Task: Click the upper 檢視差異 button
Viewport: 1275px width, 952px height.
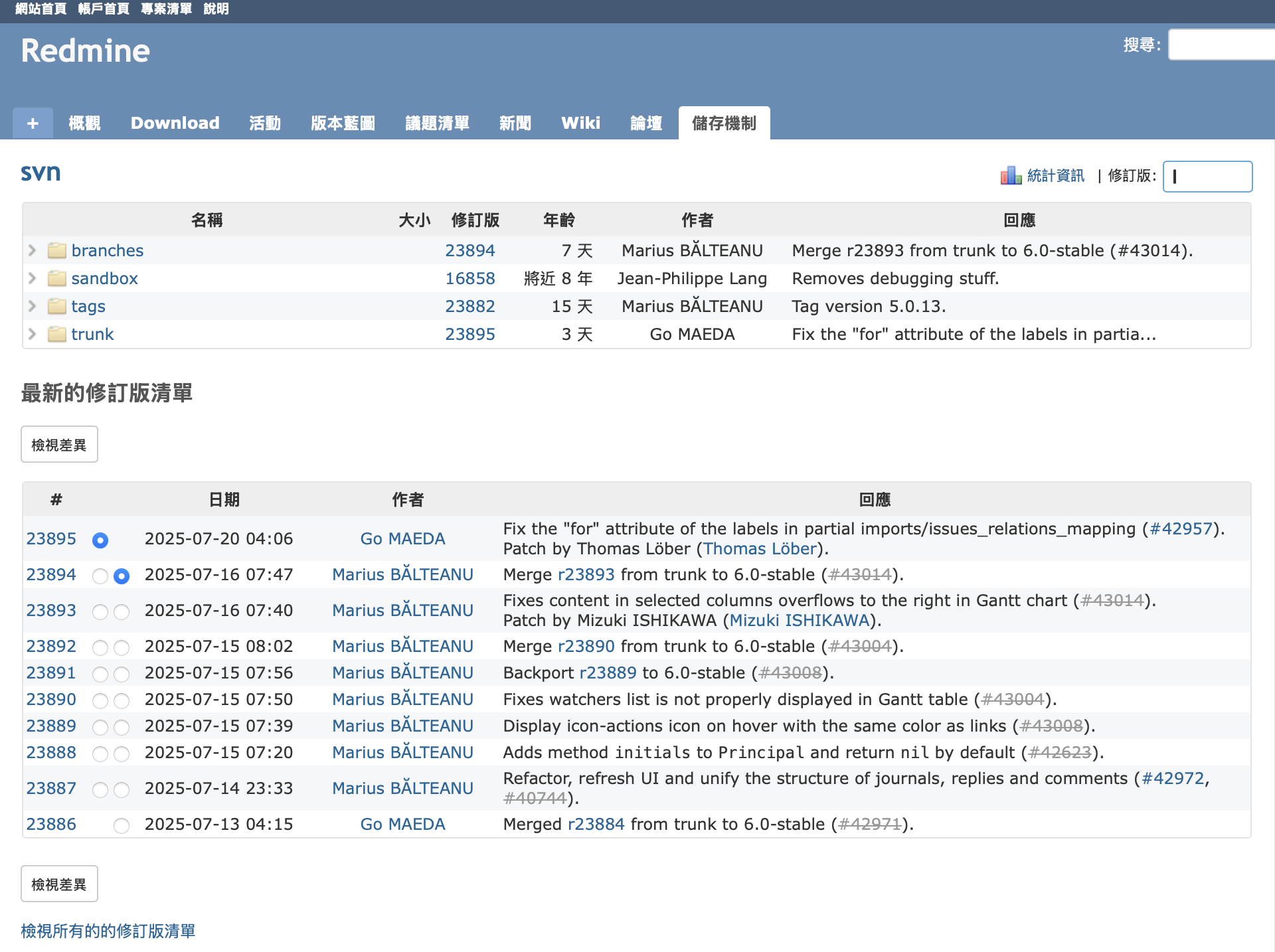Action: (x=59, y=444)
